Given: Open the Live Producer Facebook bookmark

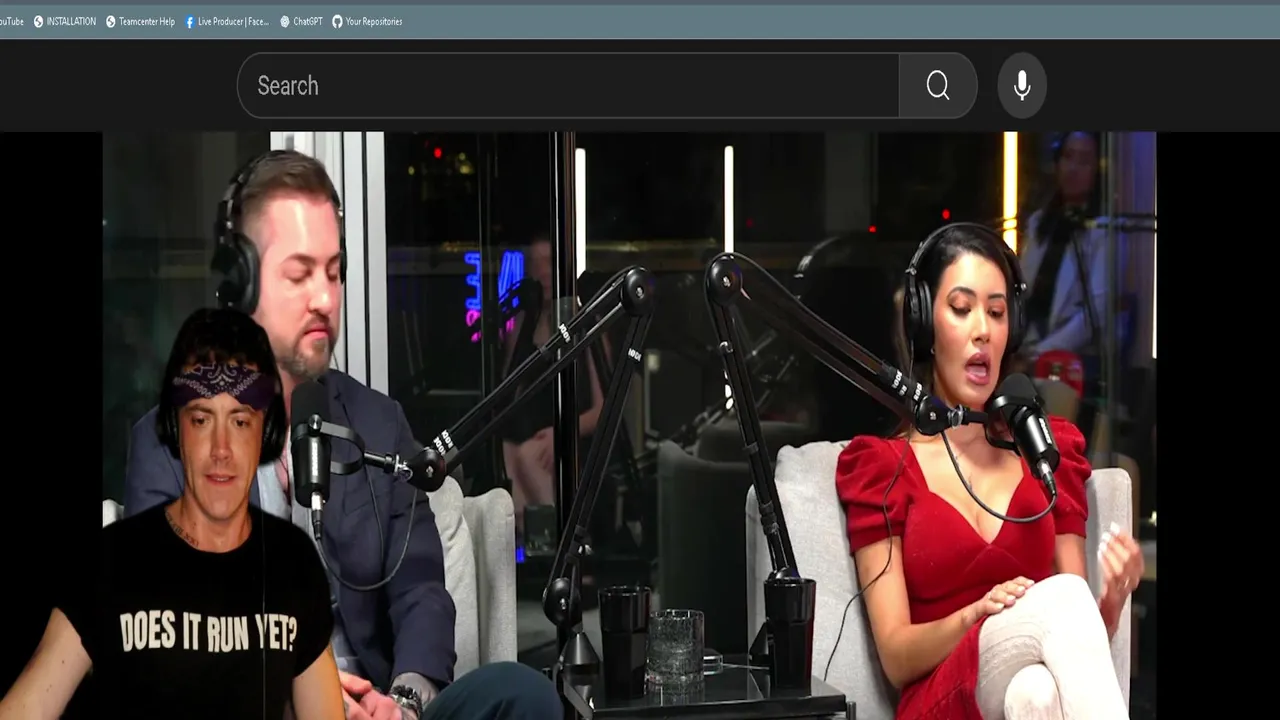Looking at the screenshot, I should point(227,21).
